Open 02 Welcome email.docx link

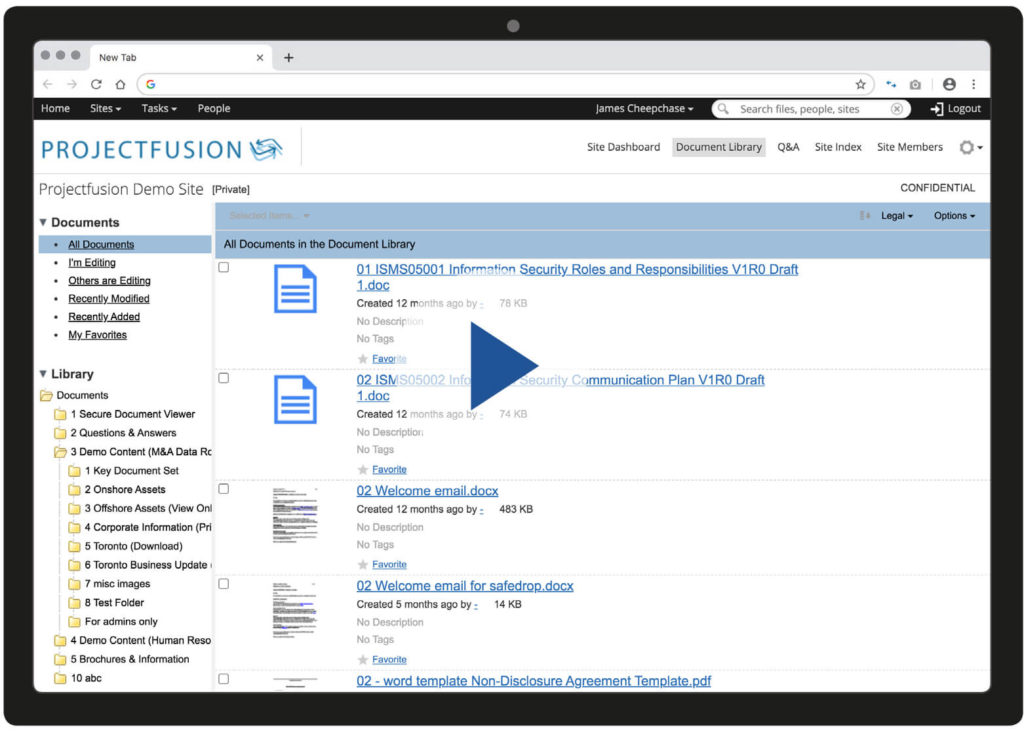tap(428, 491)
